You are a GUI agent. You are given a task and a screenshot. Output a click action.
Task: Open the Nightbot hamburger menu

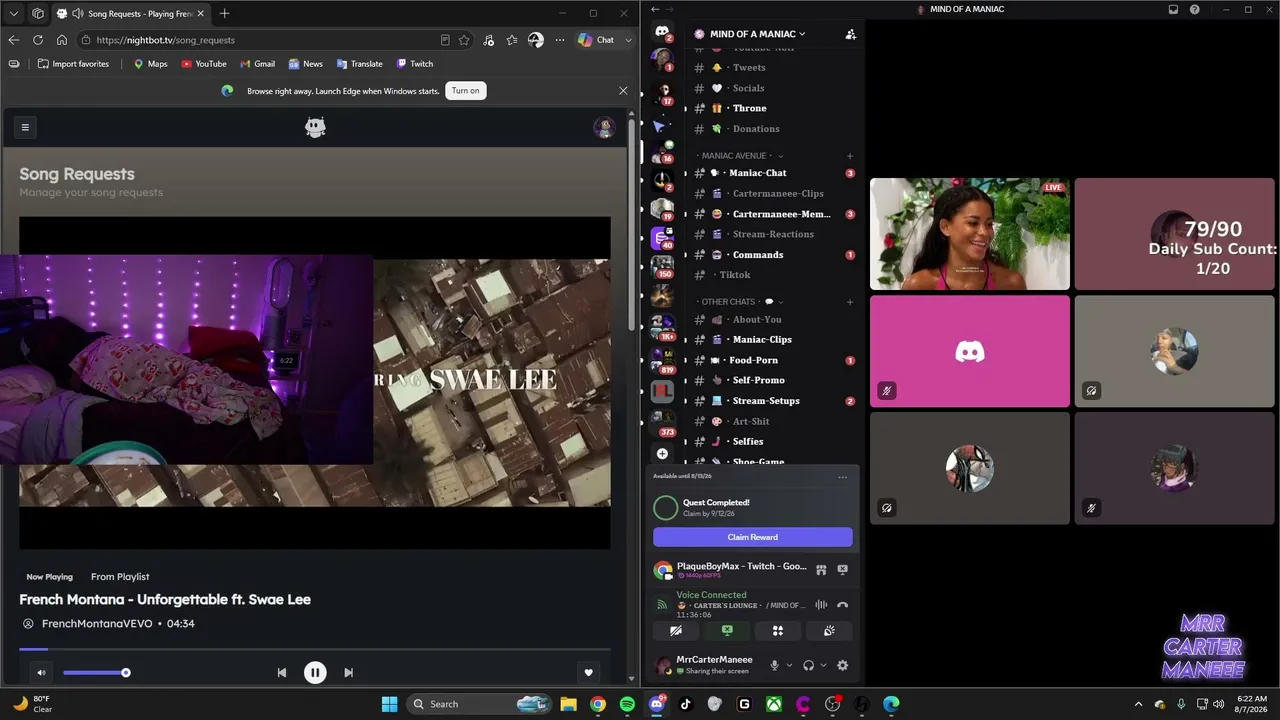point(25,127)
